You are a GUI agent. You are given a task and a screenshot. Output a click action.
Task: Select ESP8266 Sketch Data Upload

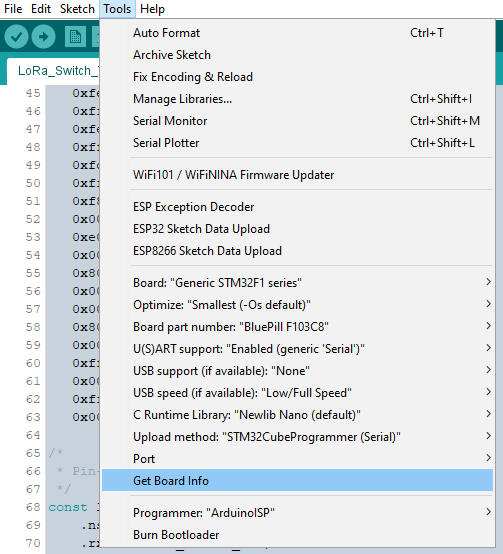pyautogui.click(x=297, y=251)
